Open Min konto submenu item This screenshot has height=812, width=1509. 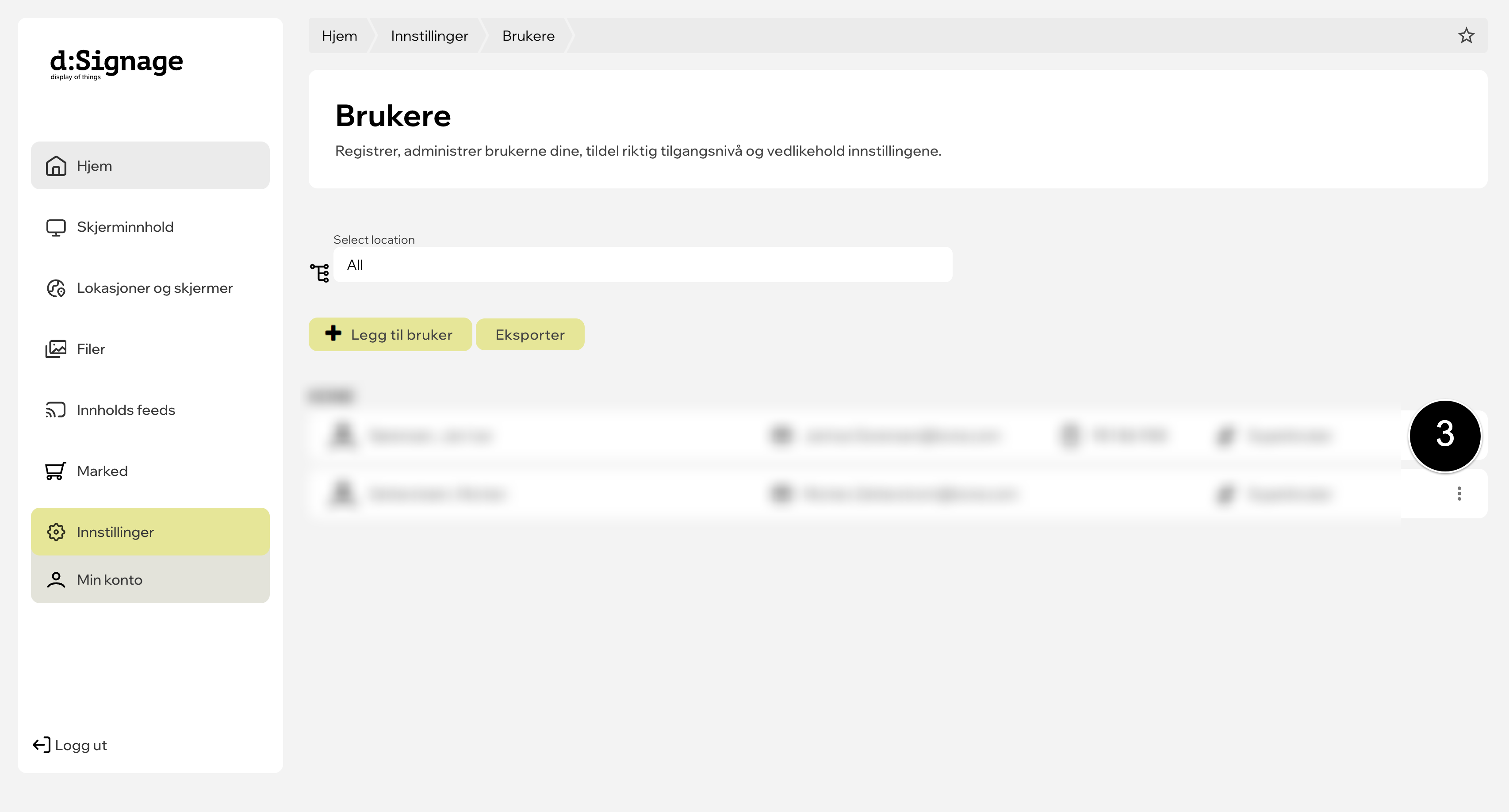(150, 579)
